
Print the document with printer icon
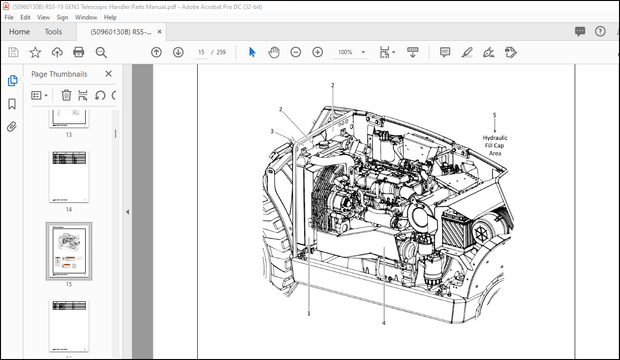click(x=79, y=52)
